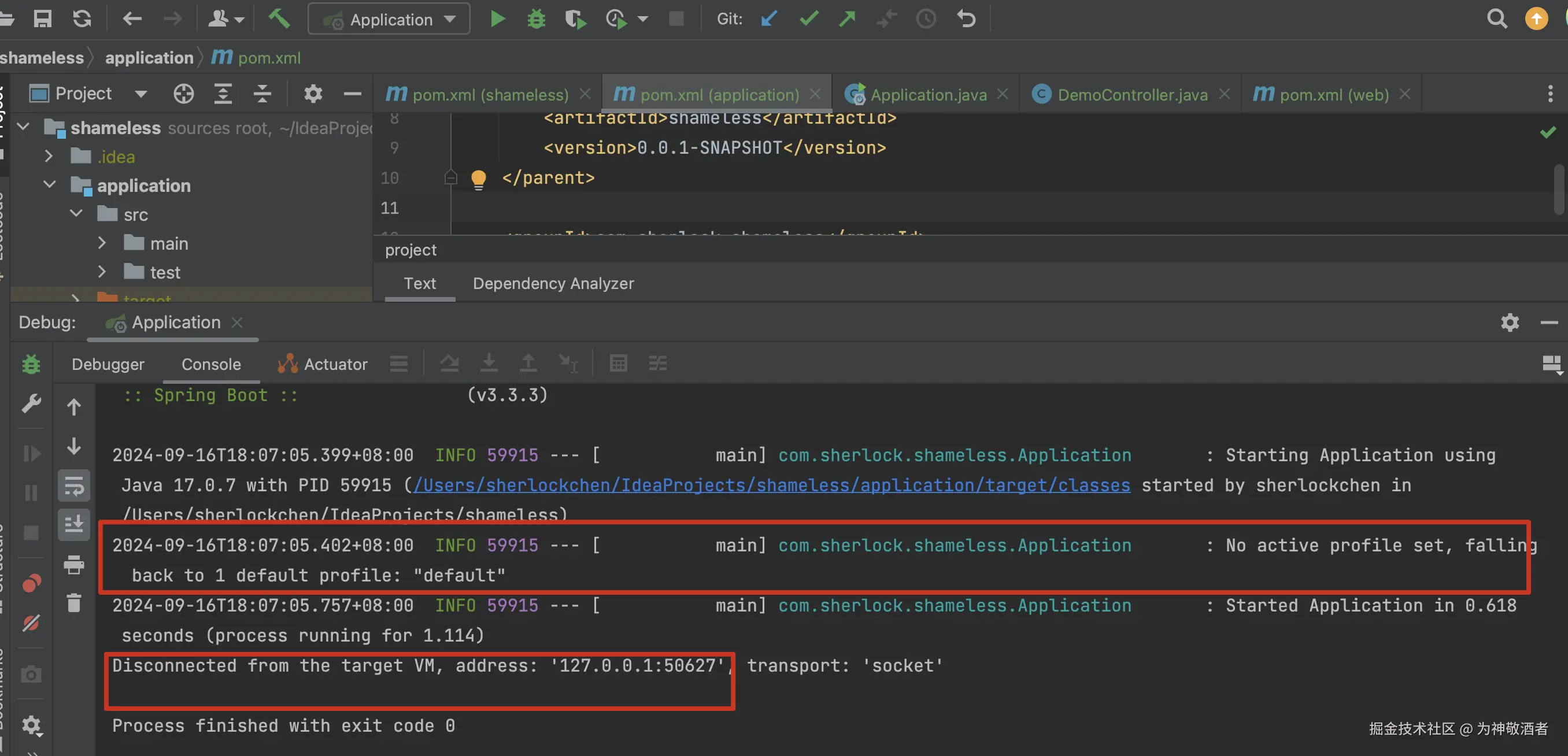1568x756 pixels.
Task: Open the Dependency Analyzer tab
Action: click(x=553, y=284)
